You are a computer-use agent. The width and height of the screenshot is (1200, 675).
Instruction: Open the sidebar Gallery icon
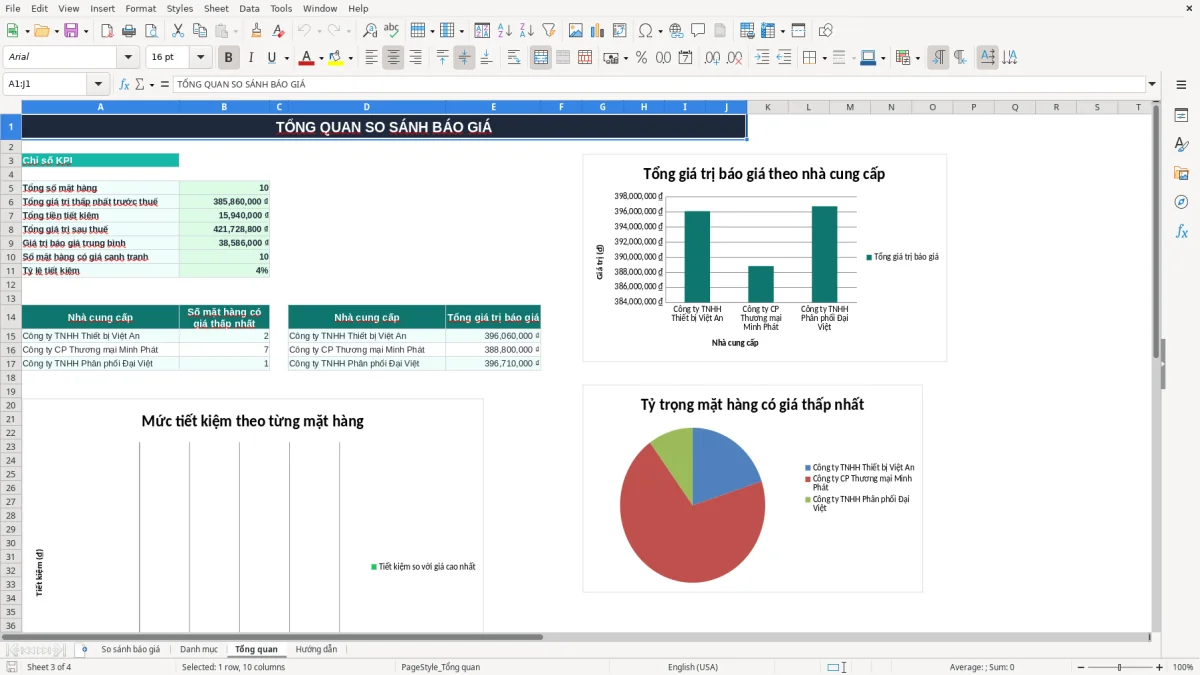(x=1181, y=173)
